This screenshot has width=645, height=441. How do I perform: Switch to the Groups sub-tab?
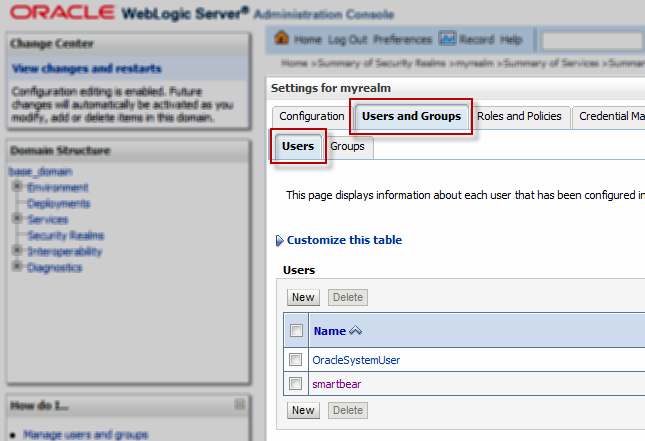pyautogui.click(x=347, y=146)
